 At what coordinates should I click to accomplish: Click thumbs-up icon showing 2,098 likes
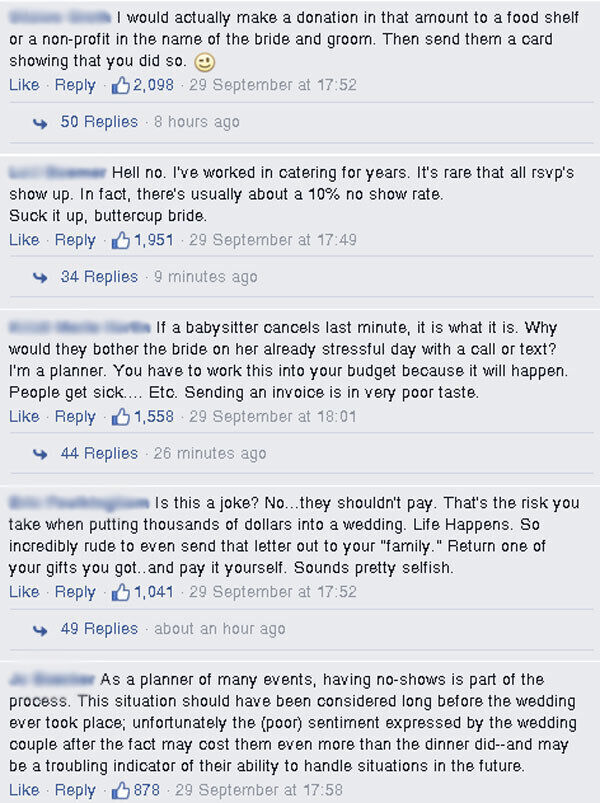122,86
